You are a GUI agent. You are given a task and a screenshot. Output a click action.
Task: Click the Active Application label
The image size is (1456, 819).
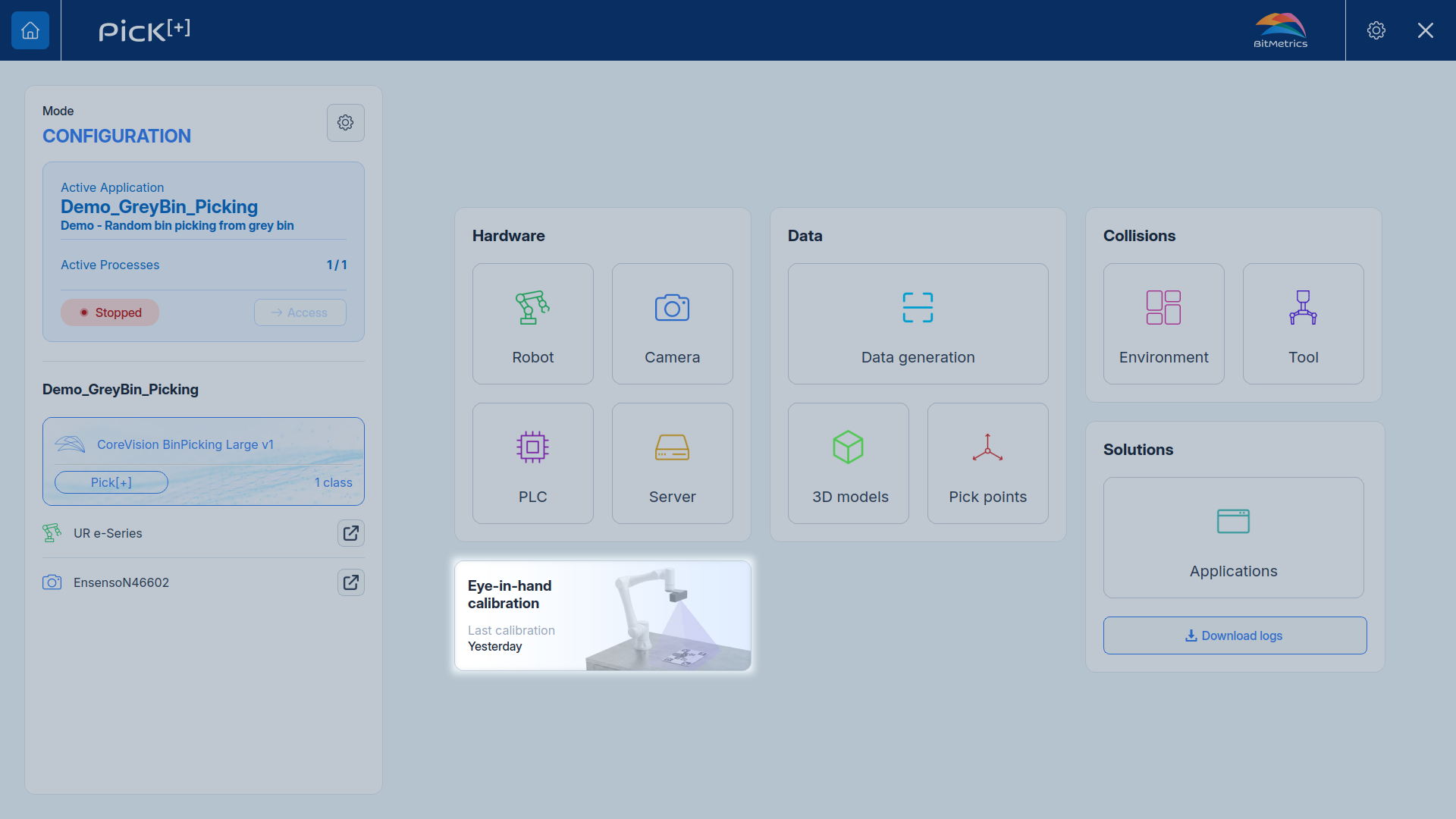[x=112, y=187]
